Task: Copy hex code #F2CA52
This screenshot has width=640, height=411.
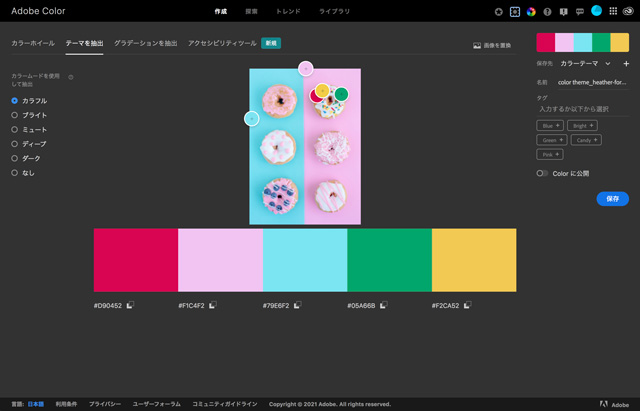Action: [467, 305]
